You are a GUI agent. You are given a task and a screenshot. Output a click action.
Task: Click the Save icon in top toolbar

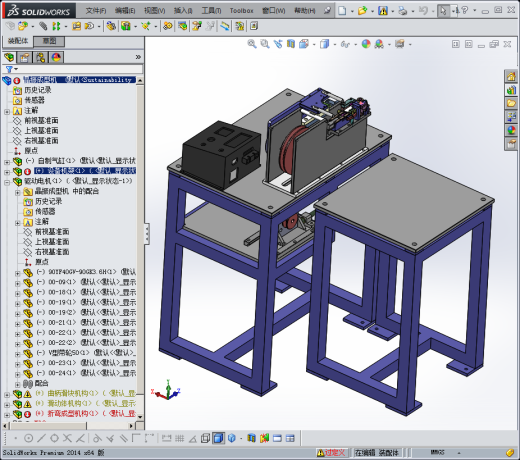pyautogui.click(x=383, y=11)
